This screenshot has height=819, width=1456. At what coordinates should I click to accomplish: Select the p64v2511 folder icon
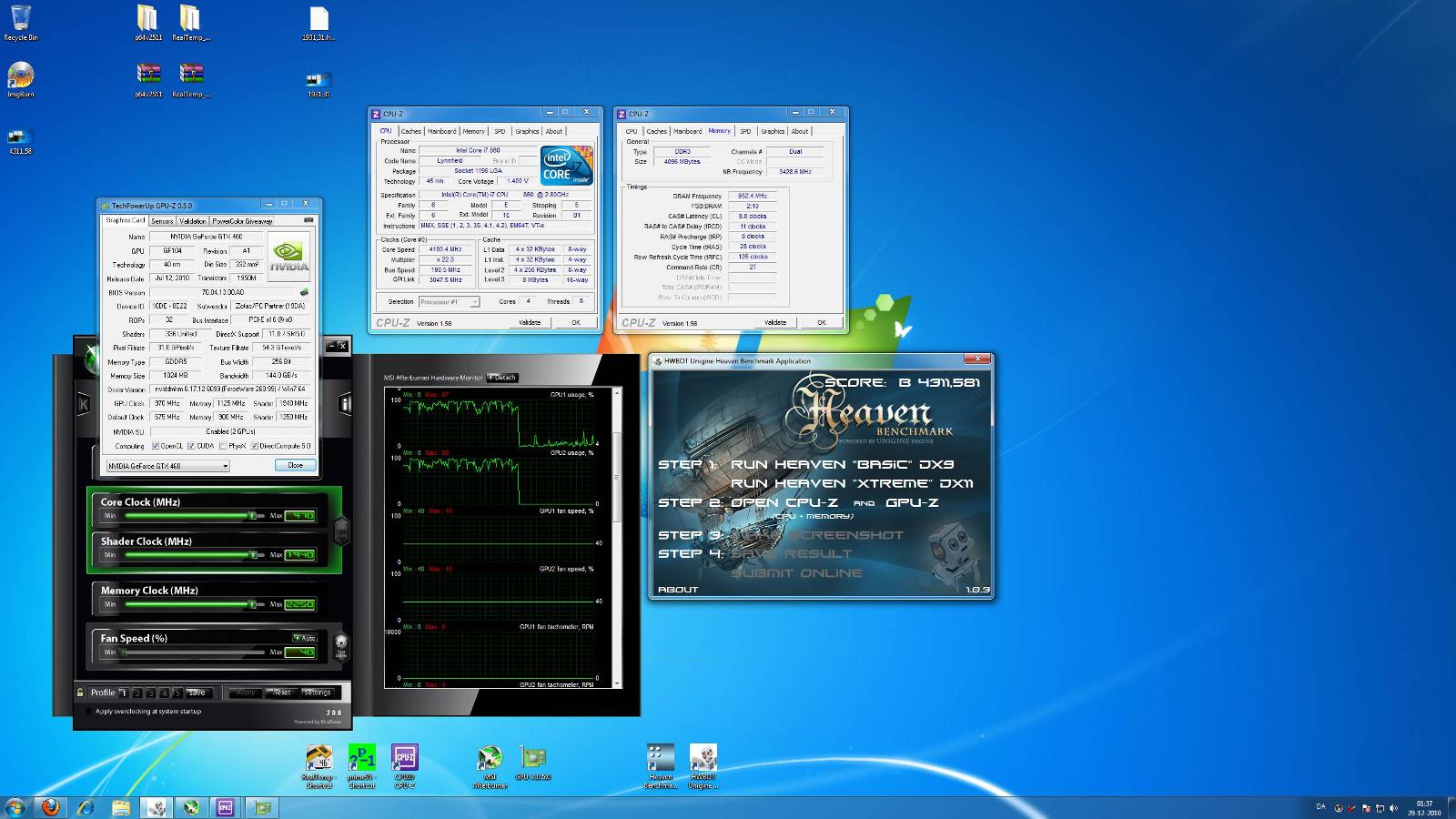(x=147, y=23)
